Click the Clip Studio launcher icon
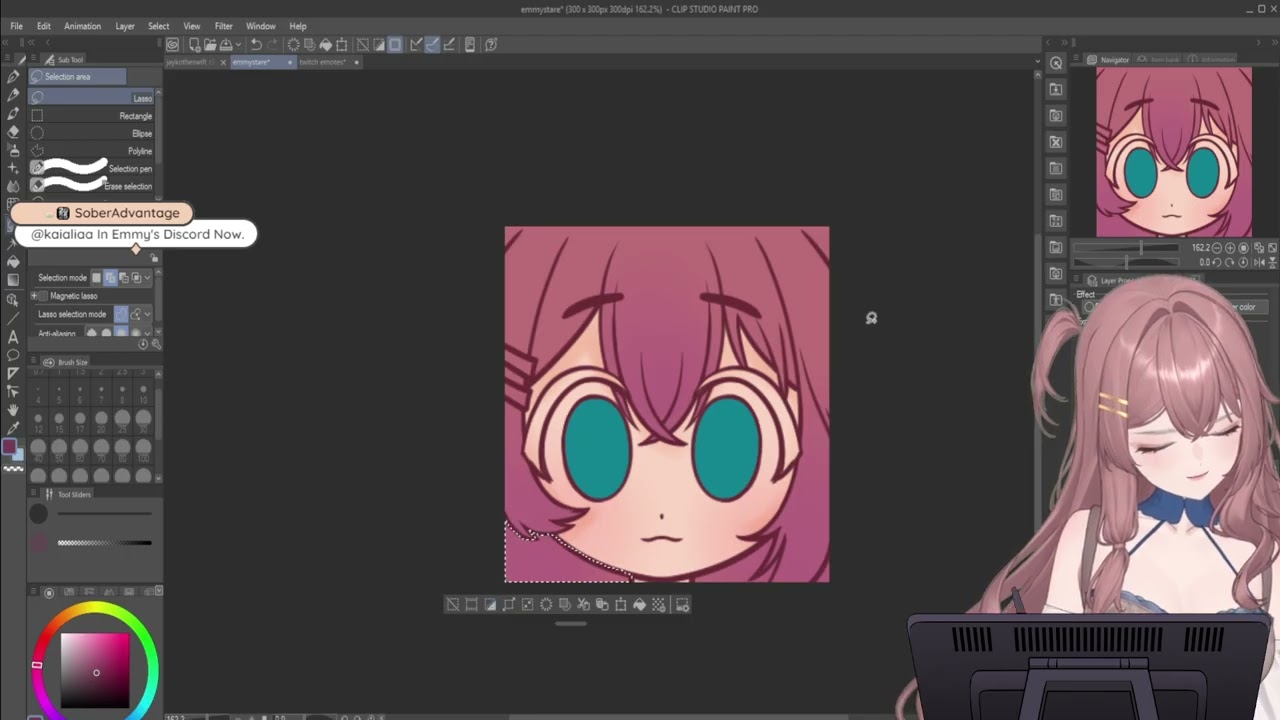Viewport: 1280px width, 720px height. click(173, 44)
